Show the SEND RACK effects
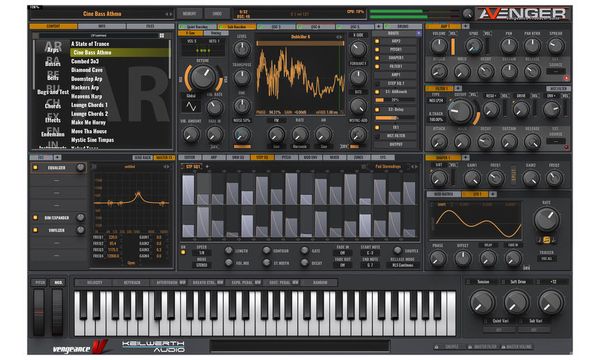The width and height of the screenshot is (600, 360). 142,158
